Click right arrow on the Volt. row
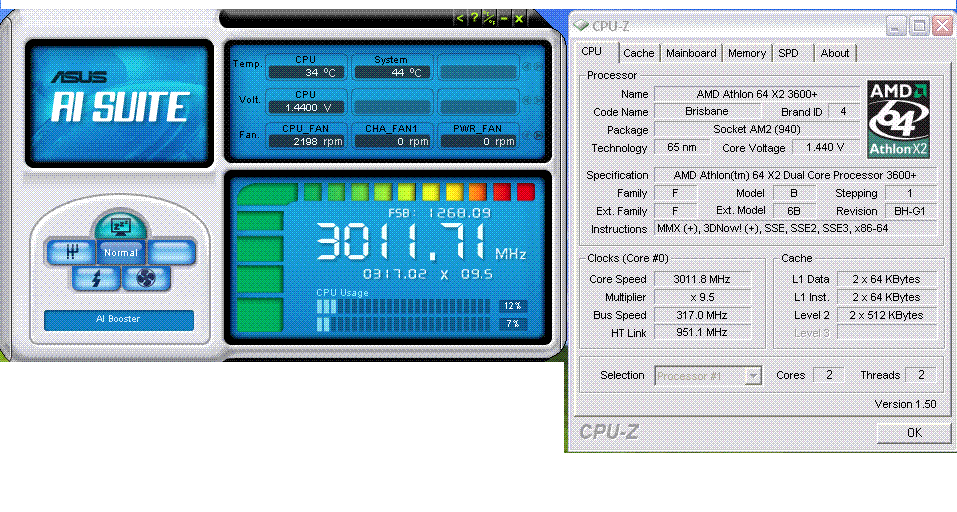 tap(538, 100)
